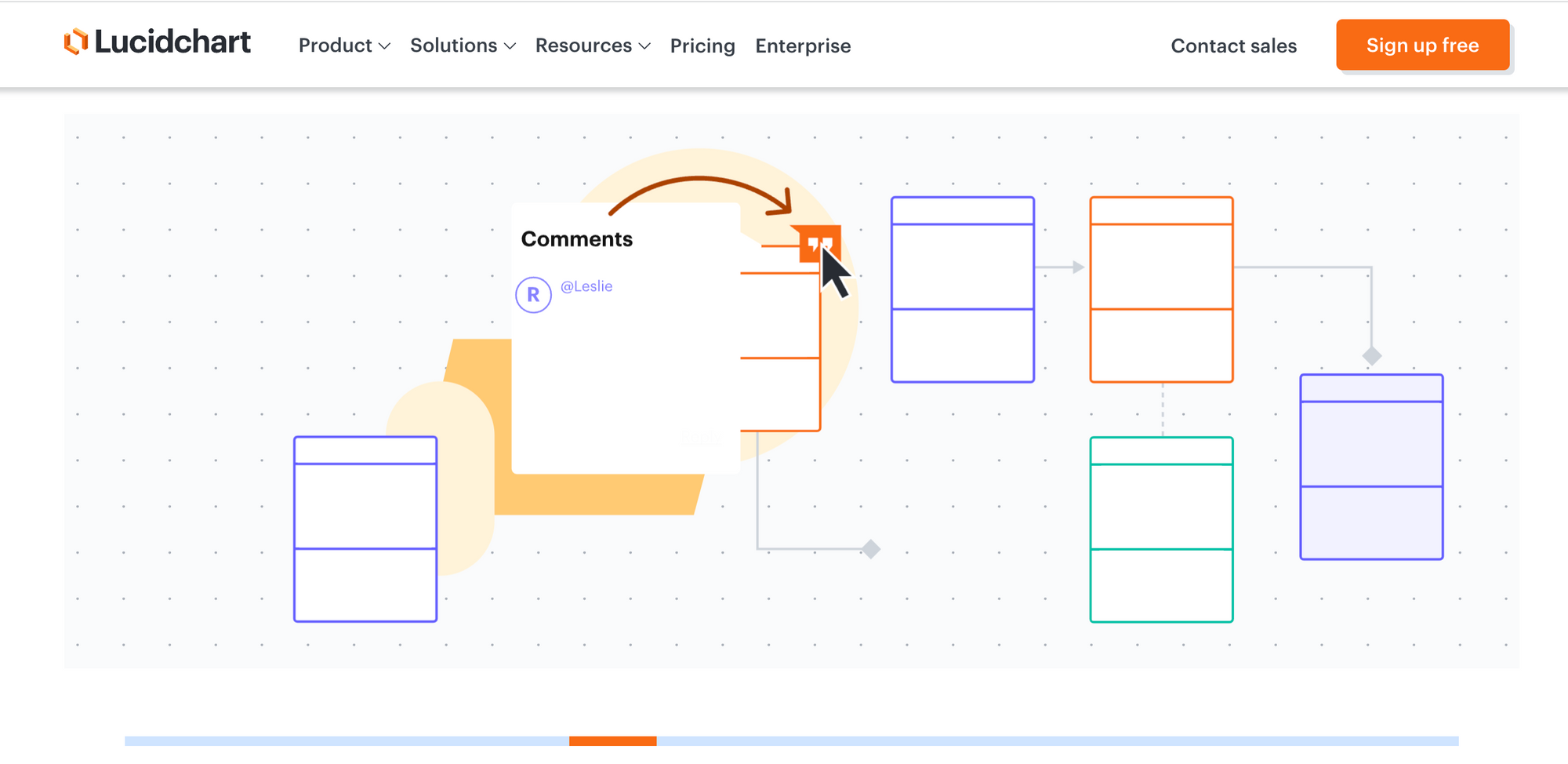The image size is (1568, 764).
Task: Select the lavender filled diagram box
Action: pos(1371,467)
